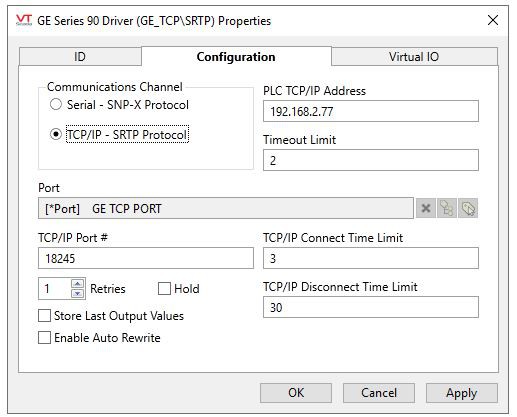The image size is (517, 417).
Task: Click the add new tag icon for Port
Action: click(468, 208)
